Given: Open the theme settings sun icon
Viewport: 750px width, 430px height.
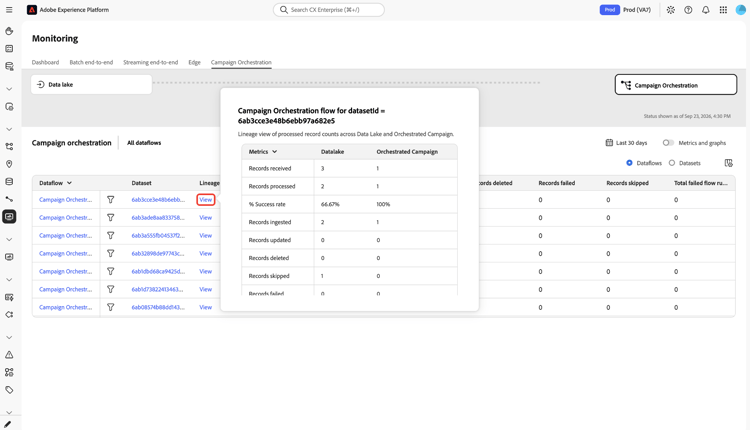Looking at the screenshot, I should click(x=671, y=10).
